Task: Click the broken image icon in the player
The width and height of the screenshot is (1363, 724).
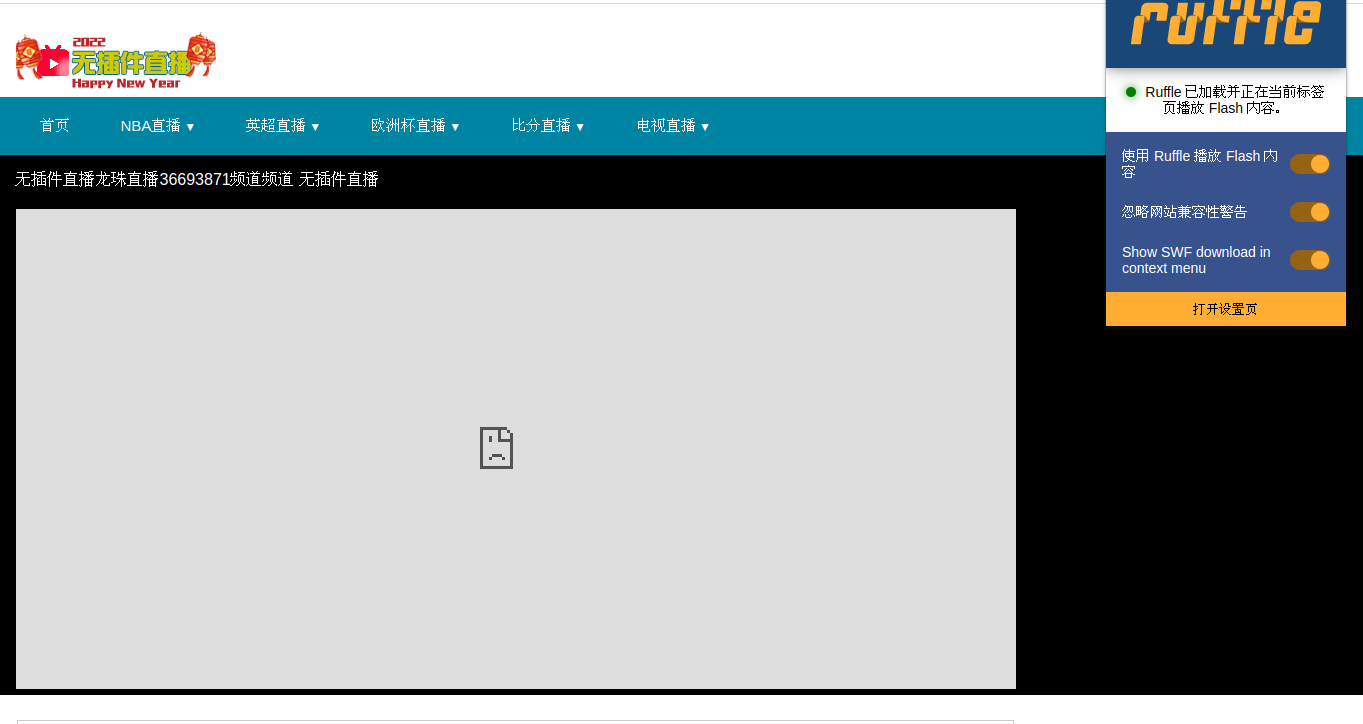Action: 497,448
